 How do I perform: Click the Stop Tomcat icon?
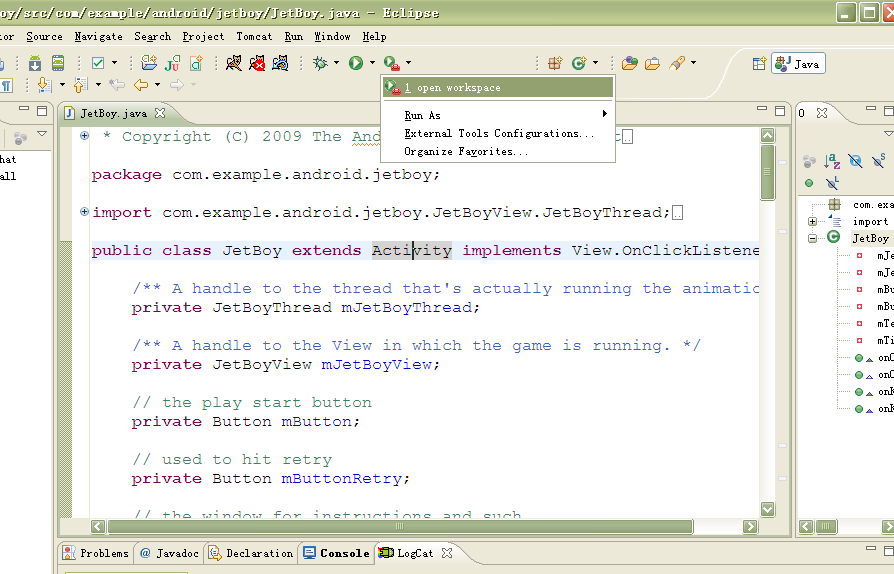tap(257, 63)
